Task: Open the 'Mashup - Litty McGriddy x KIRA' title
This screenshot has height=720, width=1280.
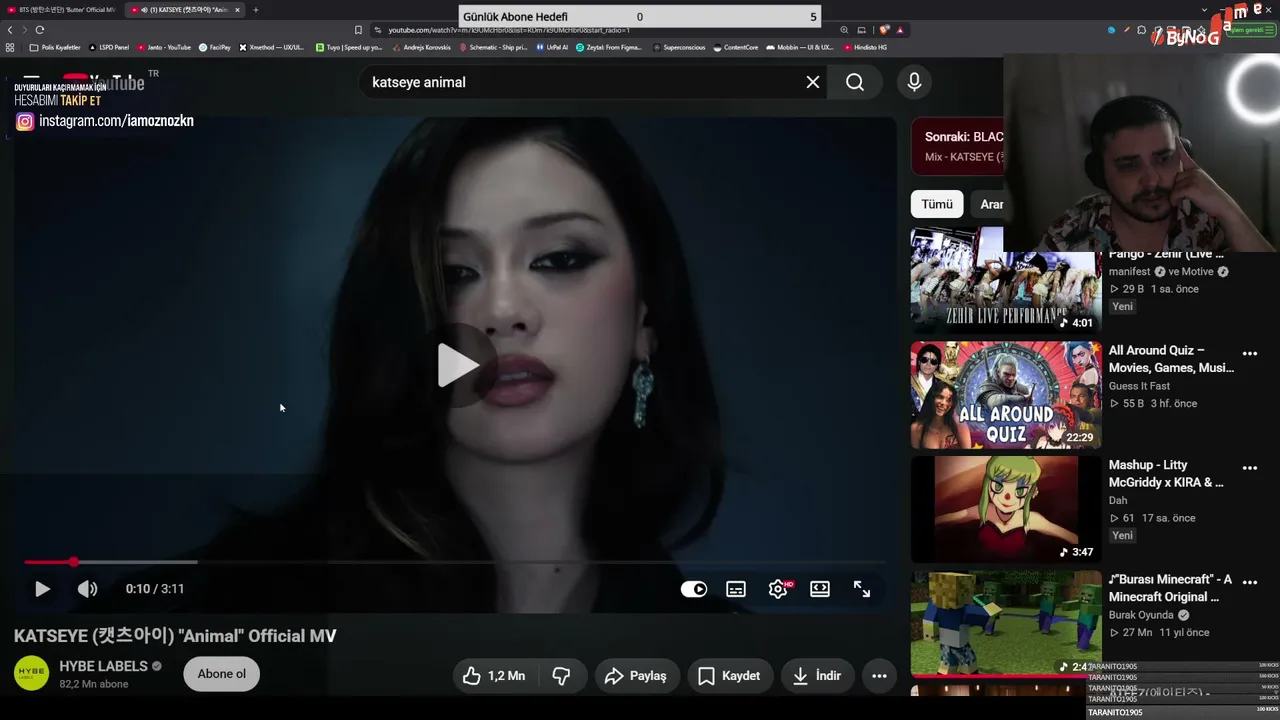Action: (x=1166, y=474)
